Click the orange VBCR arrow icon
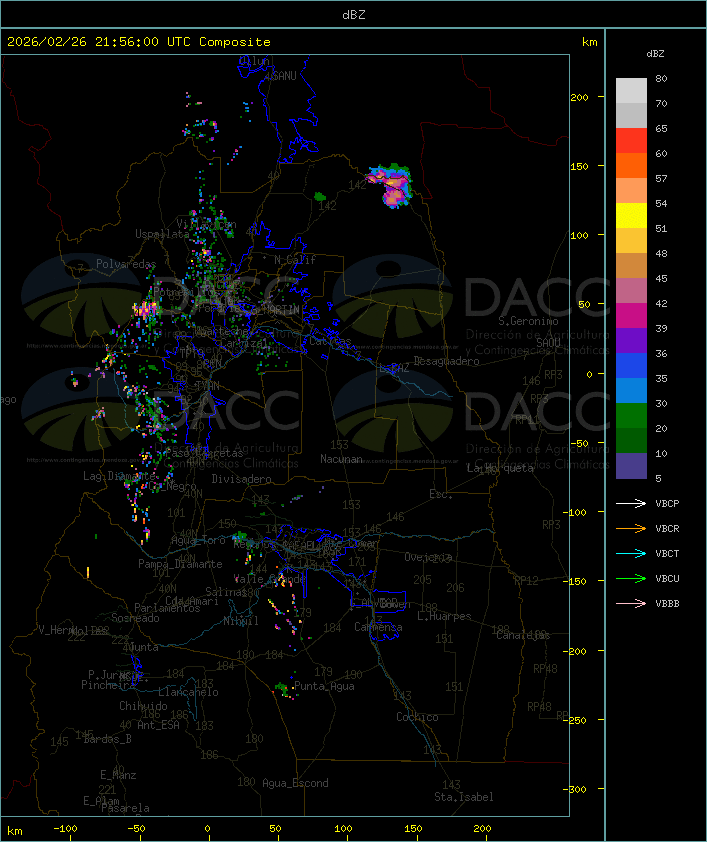This screenshot has width=707, height=842. (631, 528)
